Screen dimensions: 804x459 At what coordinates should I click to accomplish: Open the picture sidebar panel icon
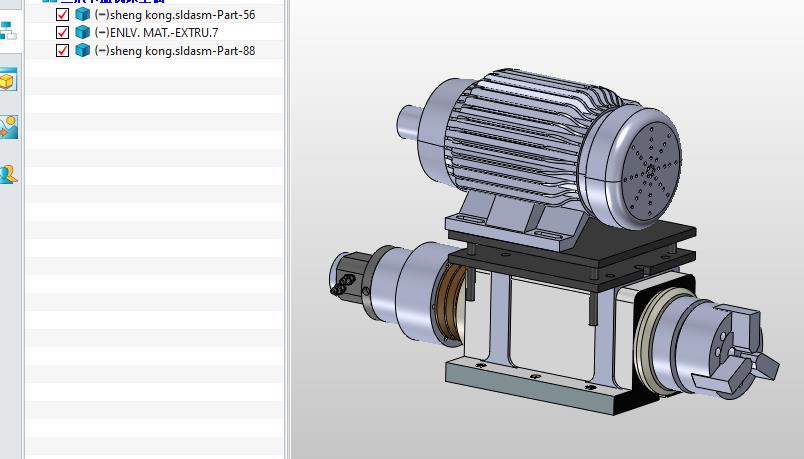point(9,127)
